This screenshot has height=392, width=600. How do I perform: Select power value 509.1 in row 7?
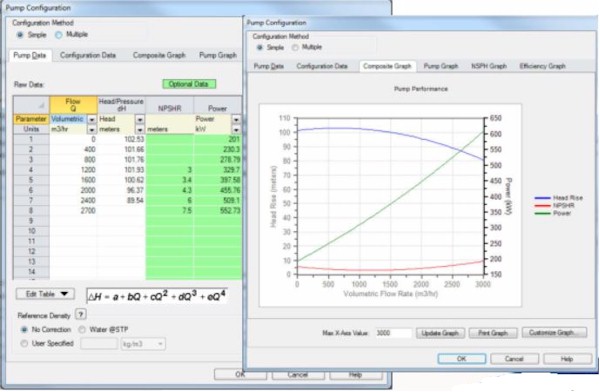pos(218,201)
